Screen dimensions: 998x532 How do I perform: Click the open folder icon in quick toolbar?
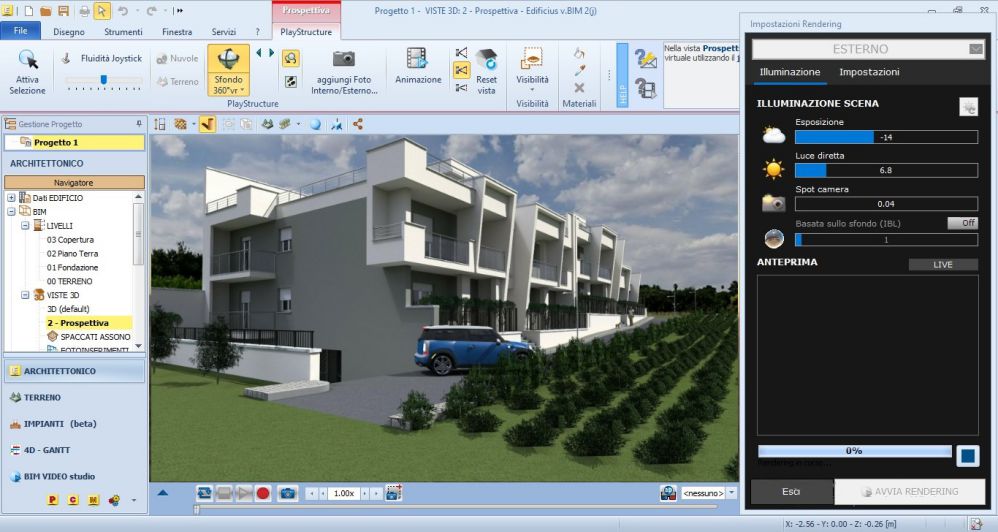(46, 11)
